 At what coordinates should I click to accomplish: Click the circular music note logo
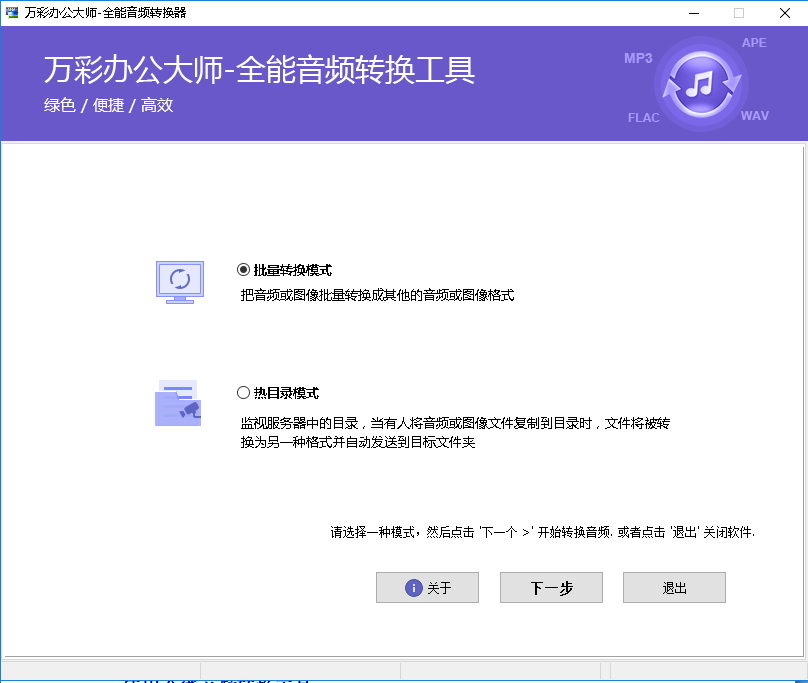(706, 84)
